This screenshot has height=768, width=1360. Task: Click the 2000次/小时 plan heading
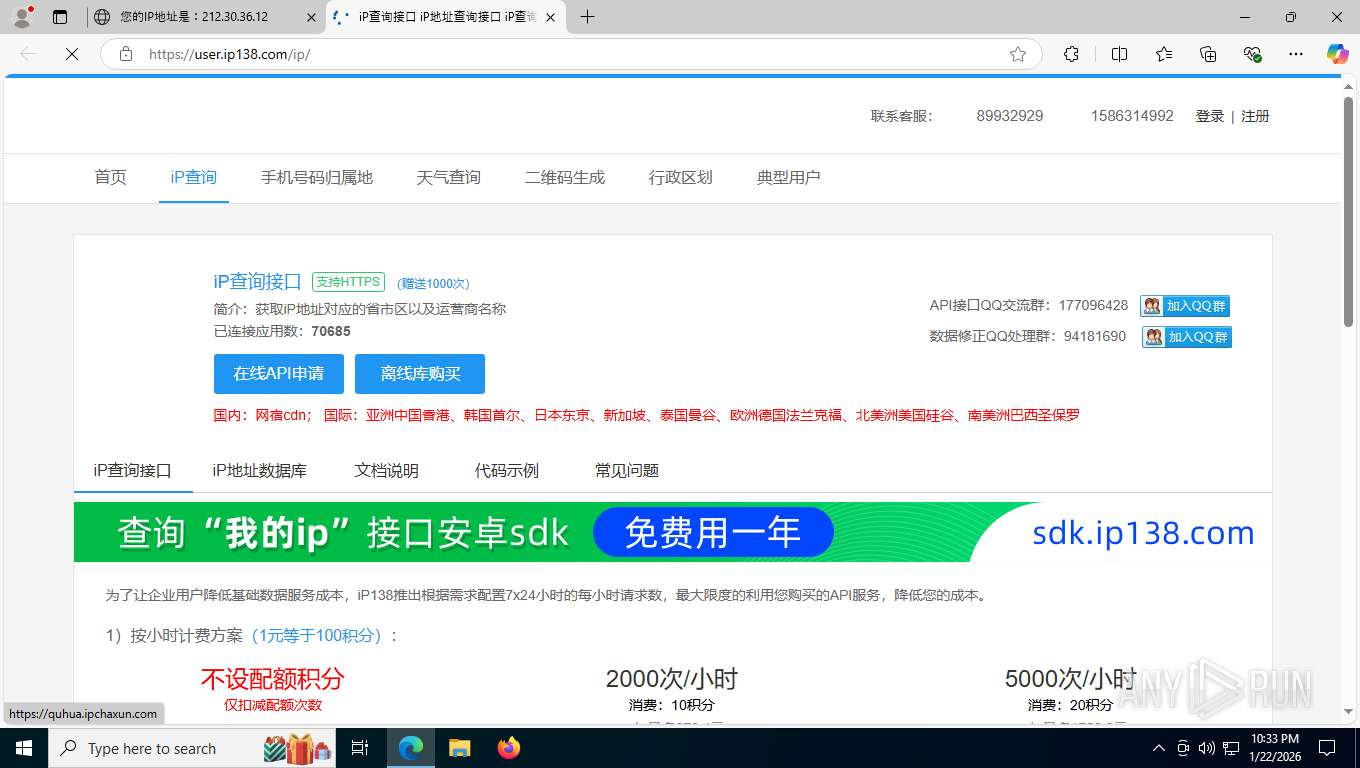point(672,679)
